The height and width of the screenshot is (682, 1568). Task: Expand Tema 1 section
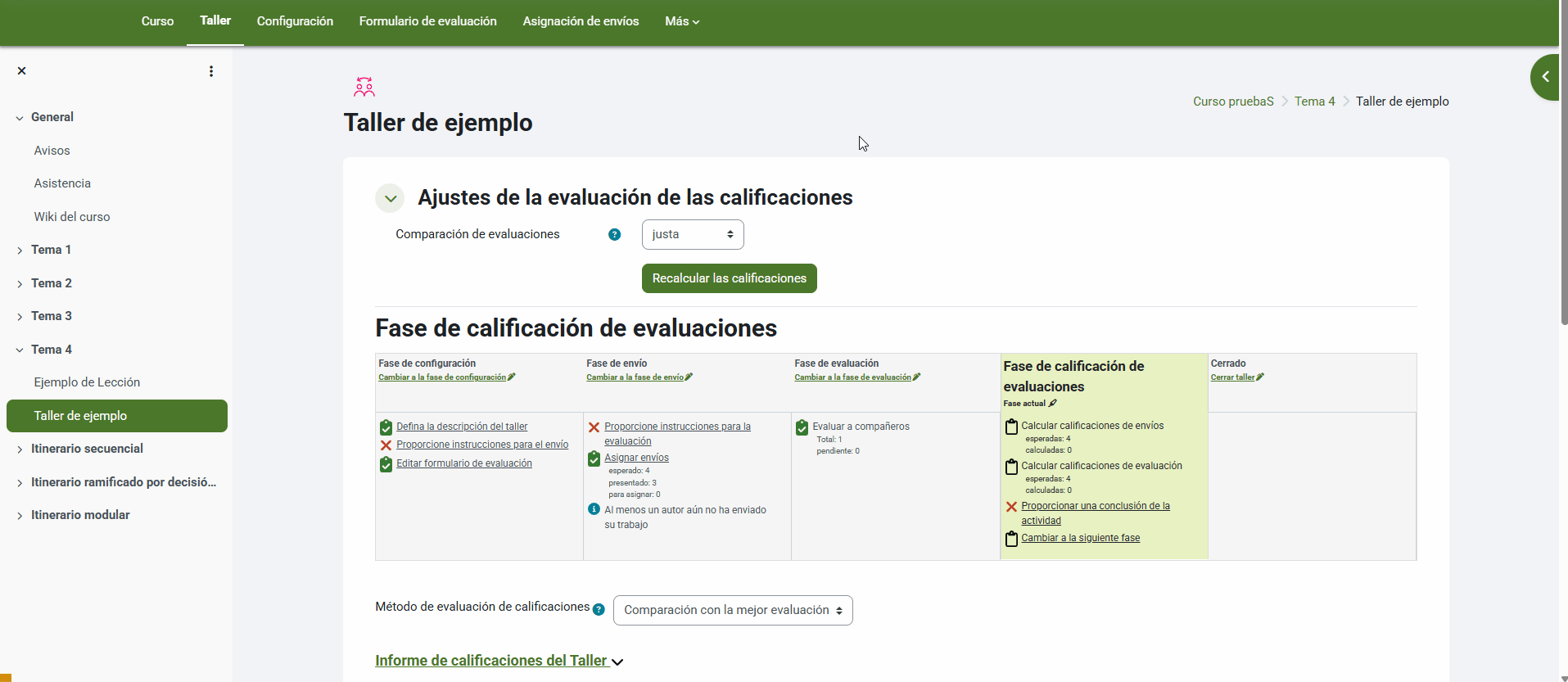[20, 251]
